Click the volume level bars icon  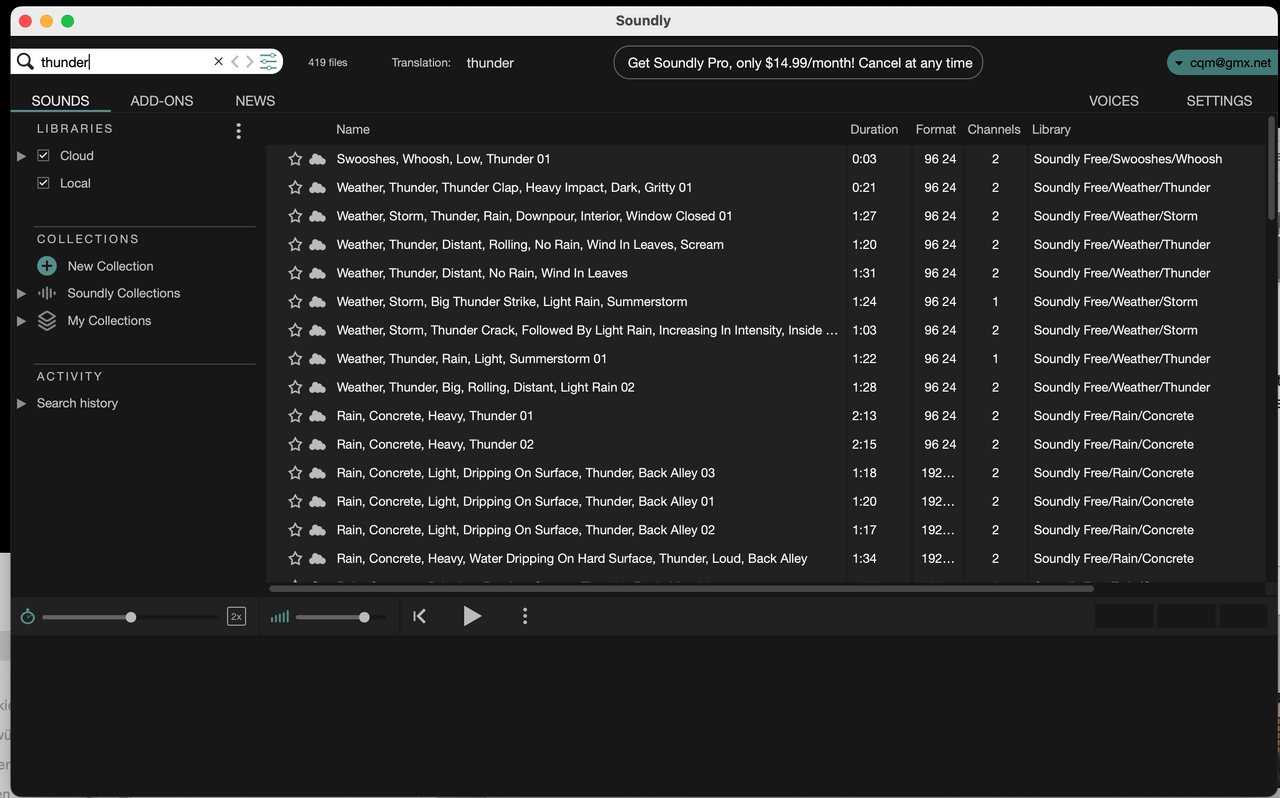[x=280, y=616]
